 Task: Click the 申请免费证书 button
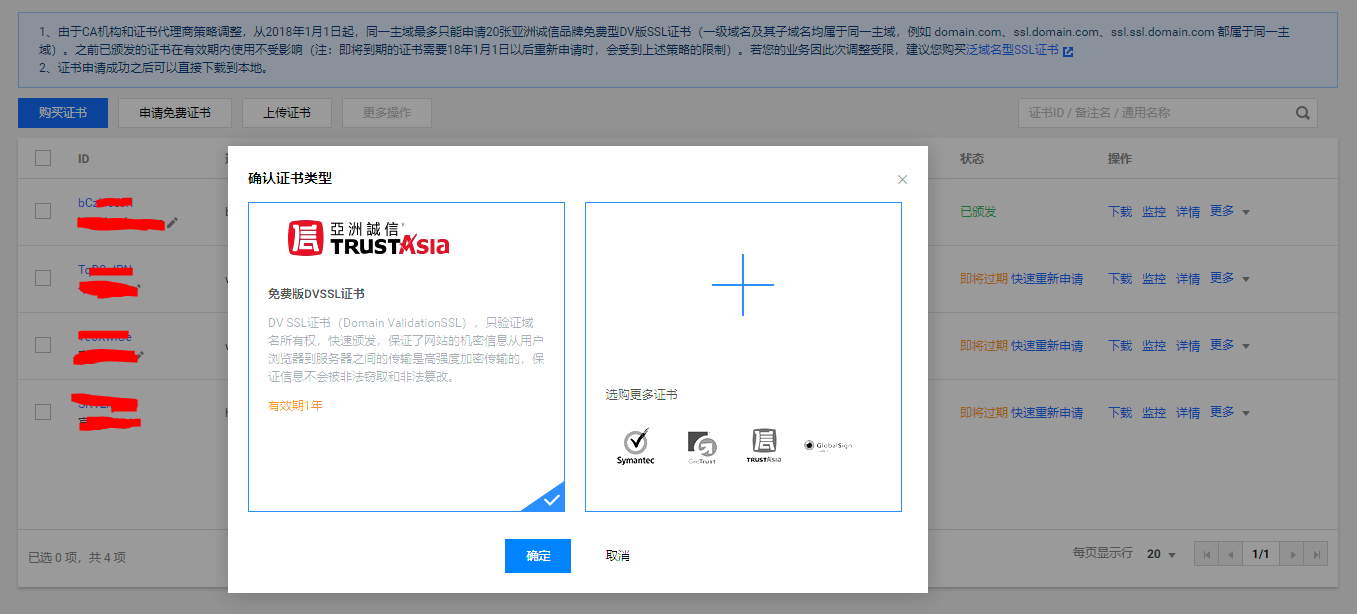(x=175, y=113)
